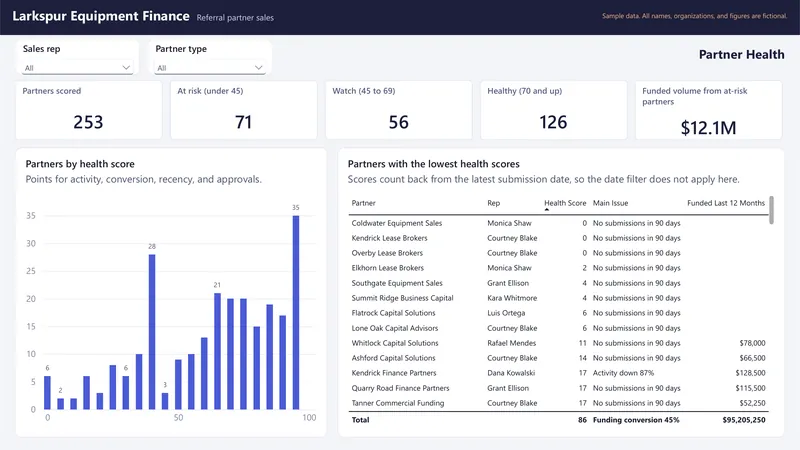Click rep Luis Ortega in the table
The height and width of the screenshot is (450, 800).
point(506,313)
